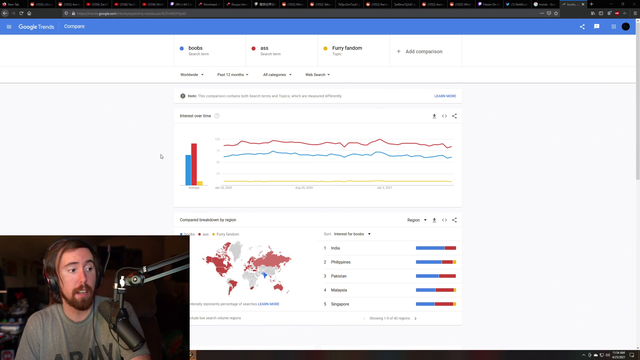Open the browser application menu
Viewport: 640px width, 360px height.
click(x=635, y=13)
